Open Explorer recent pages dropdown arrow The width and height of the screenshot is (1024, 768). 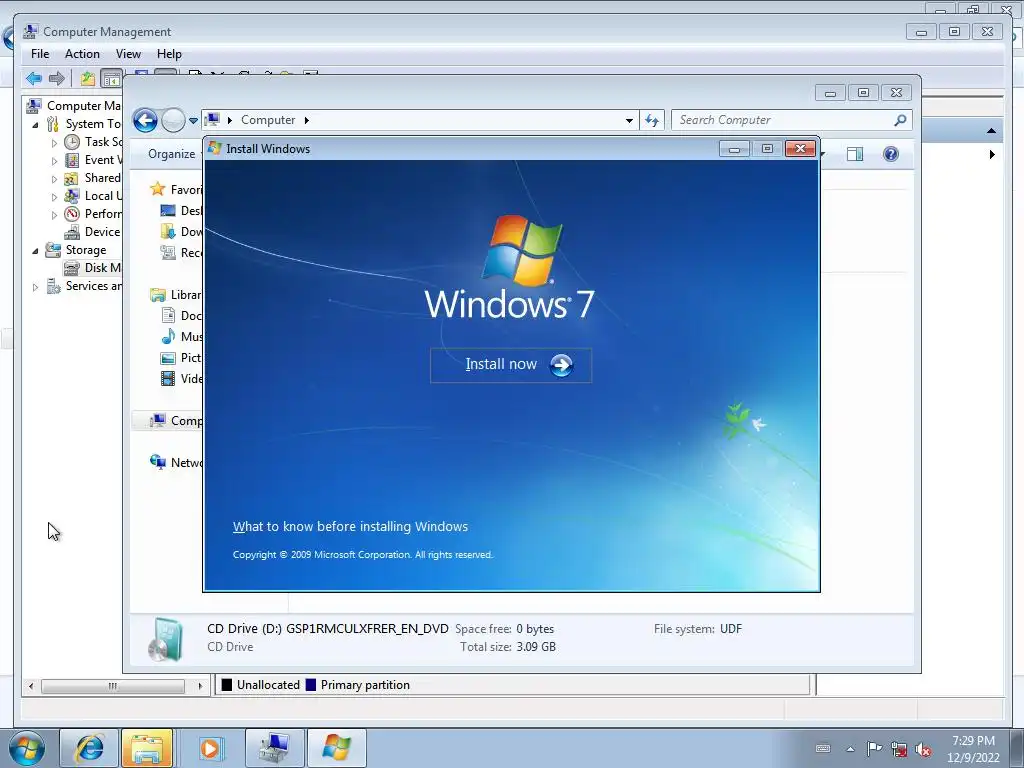point(193,120)
